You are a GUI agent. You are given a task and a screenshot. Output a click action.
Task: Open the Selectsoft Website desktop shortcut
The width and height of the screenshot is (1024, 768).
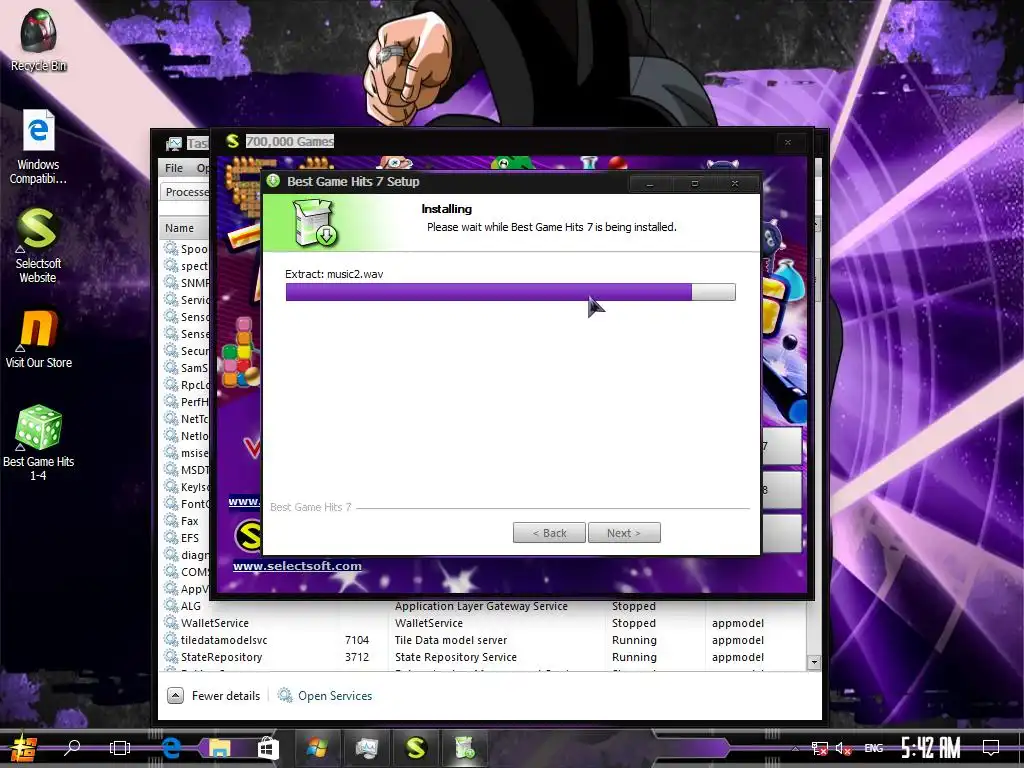point(38,246)
